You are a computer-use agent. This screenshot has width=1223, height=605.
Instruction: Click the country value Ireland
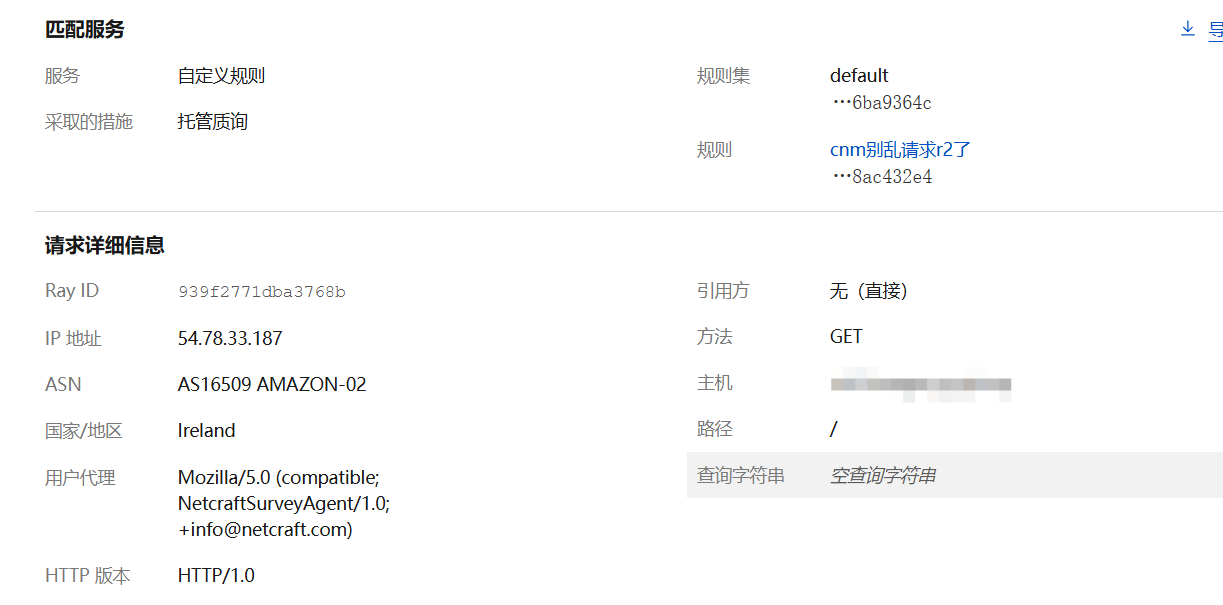point(207,431)
